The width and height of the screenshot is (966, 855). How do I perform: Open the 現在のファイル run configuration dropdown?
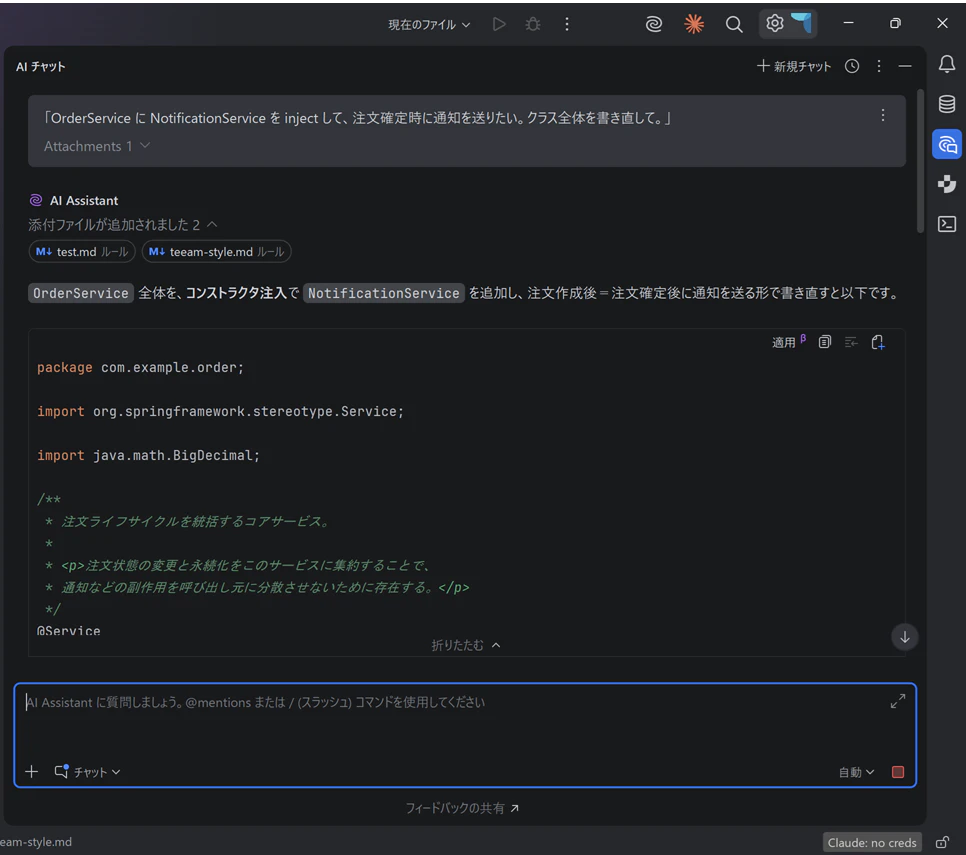point(429,25)
